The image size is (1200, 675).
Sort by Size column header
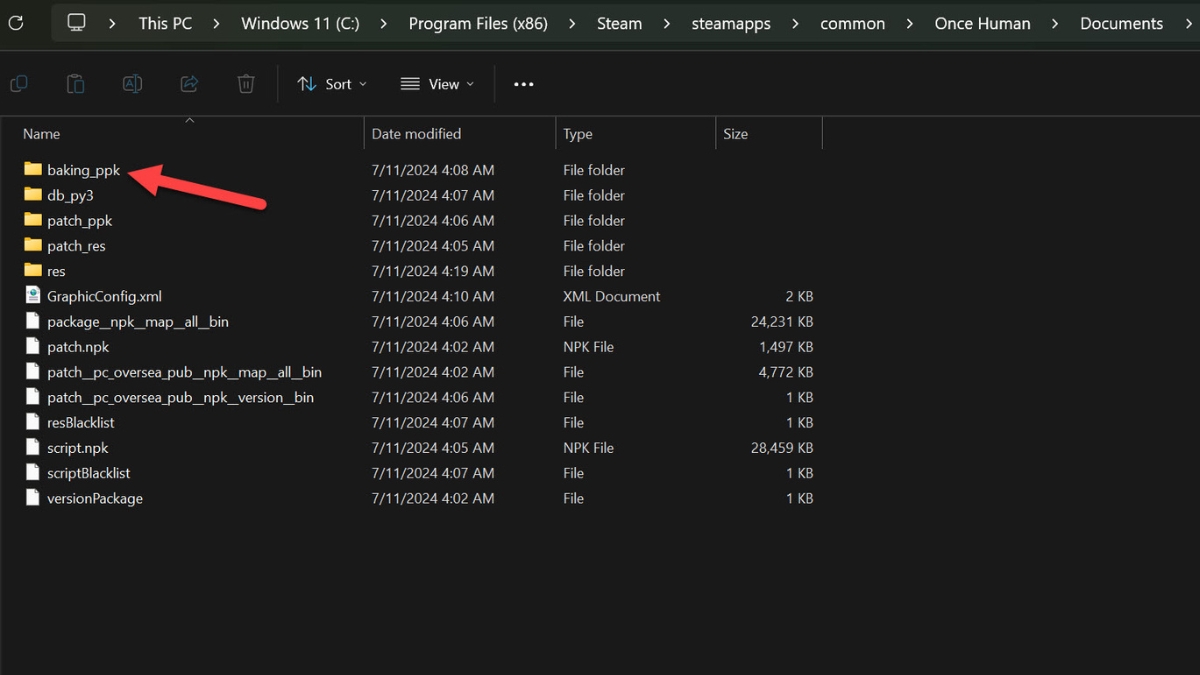(x=735, y=134)
